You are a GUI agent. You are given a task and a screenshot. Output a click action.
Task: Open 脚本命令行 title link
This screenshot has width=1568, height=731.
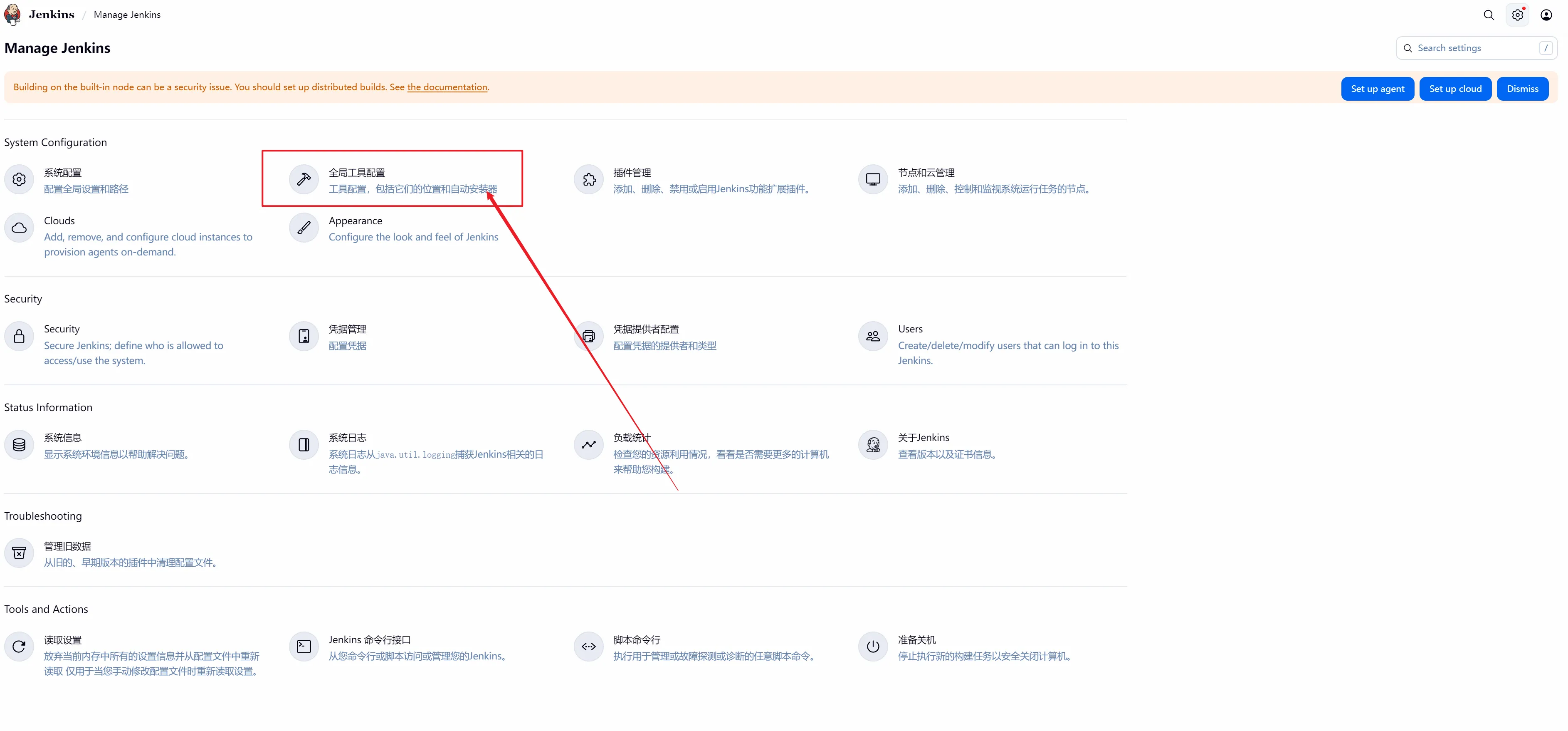[x=637, y=640]
